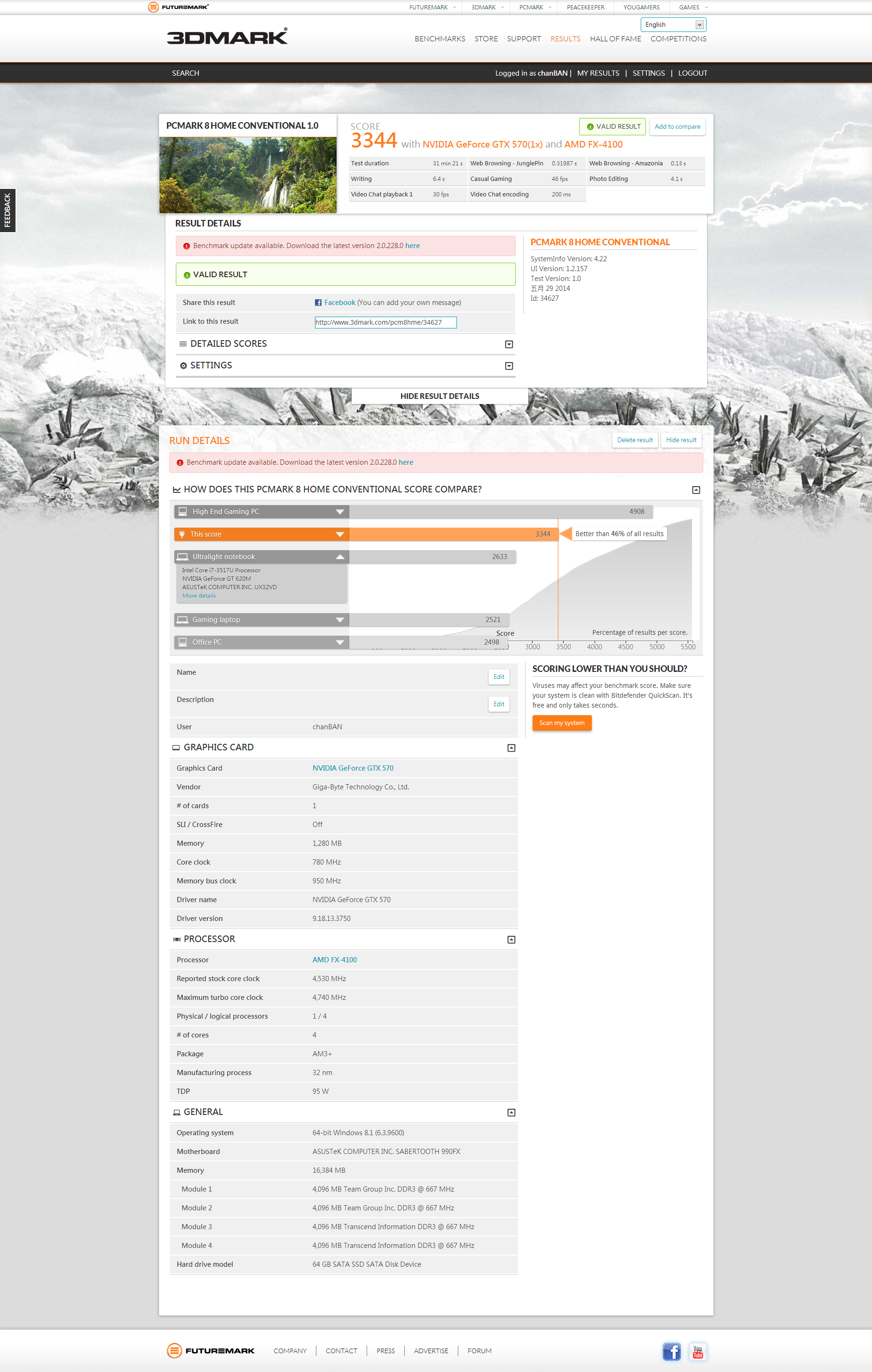Expand Office PC details

point(340,642)
